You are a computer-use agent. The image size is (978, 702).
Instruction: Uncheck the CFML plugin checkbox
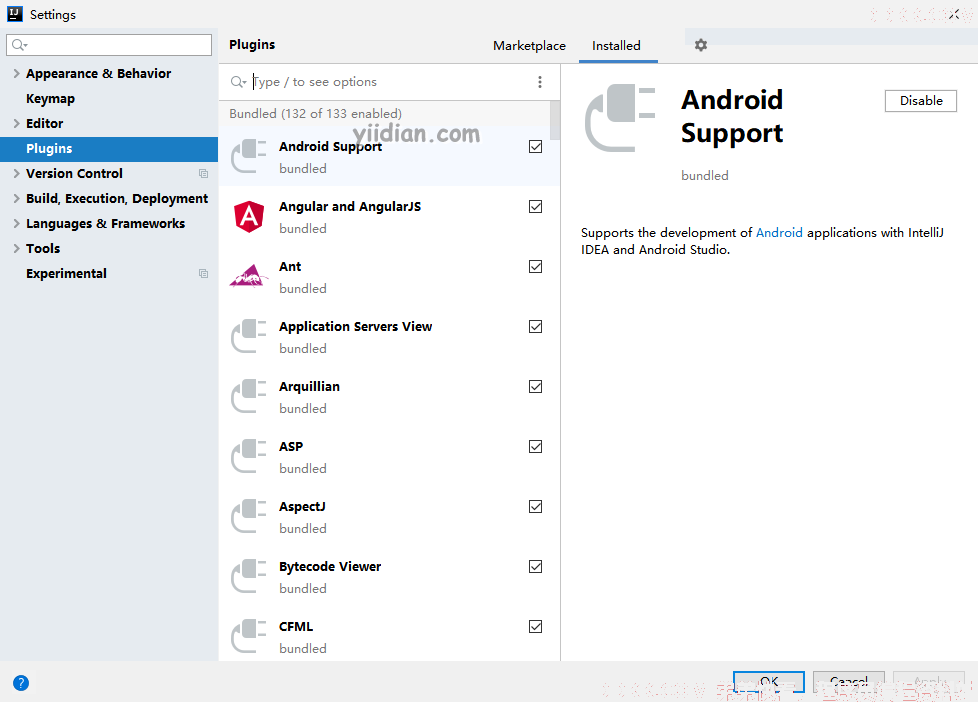[535, 626]
